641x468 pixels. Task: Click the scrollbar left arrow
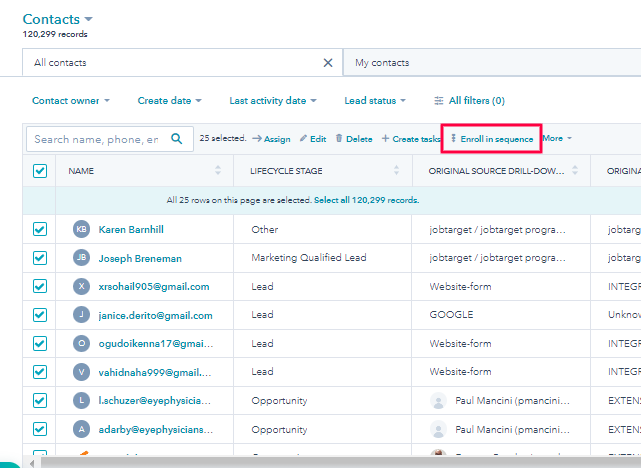pos(32,463)
